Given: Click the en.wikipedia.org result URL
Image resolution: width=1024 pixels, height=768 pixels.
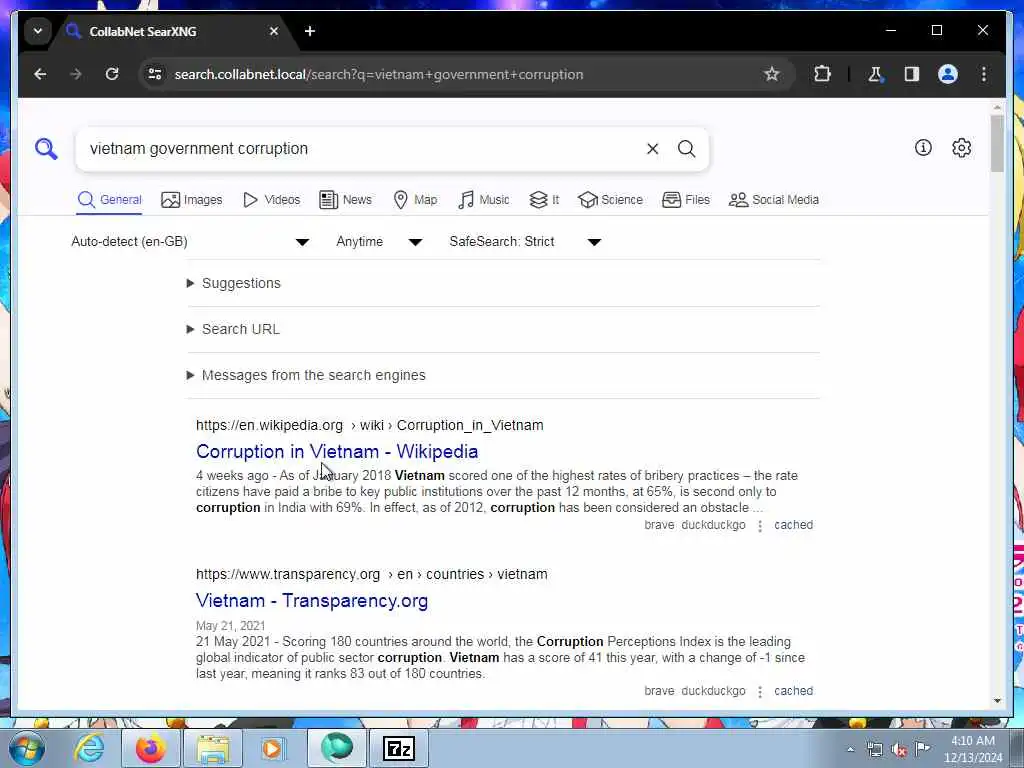Looking at the screenshot, I should coord(370,425).
